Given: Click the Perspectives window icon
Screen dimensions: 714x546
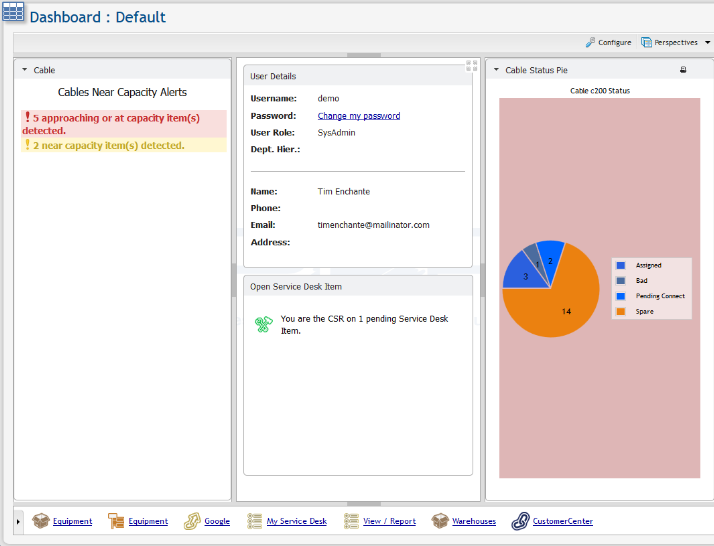Looking at the screenshot, I should 646,43.
